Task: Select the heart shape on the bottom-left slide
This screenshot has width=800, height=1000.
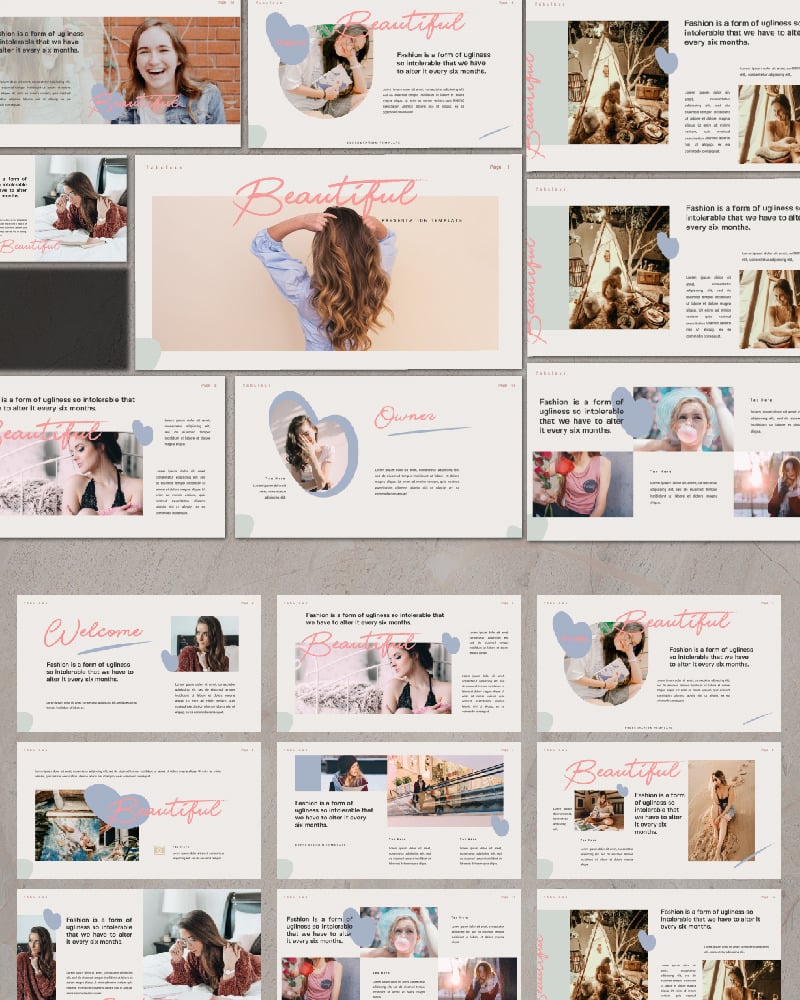Action: coord(49,918)
